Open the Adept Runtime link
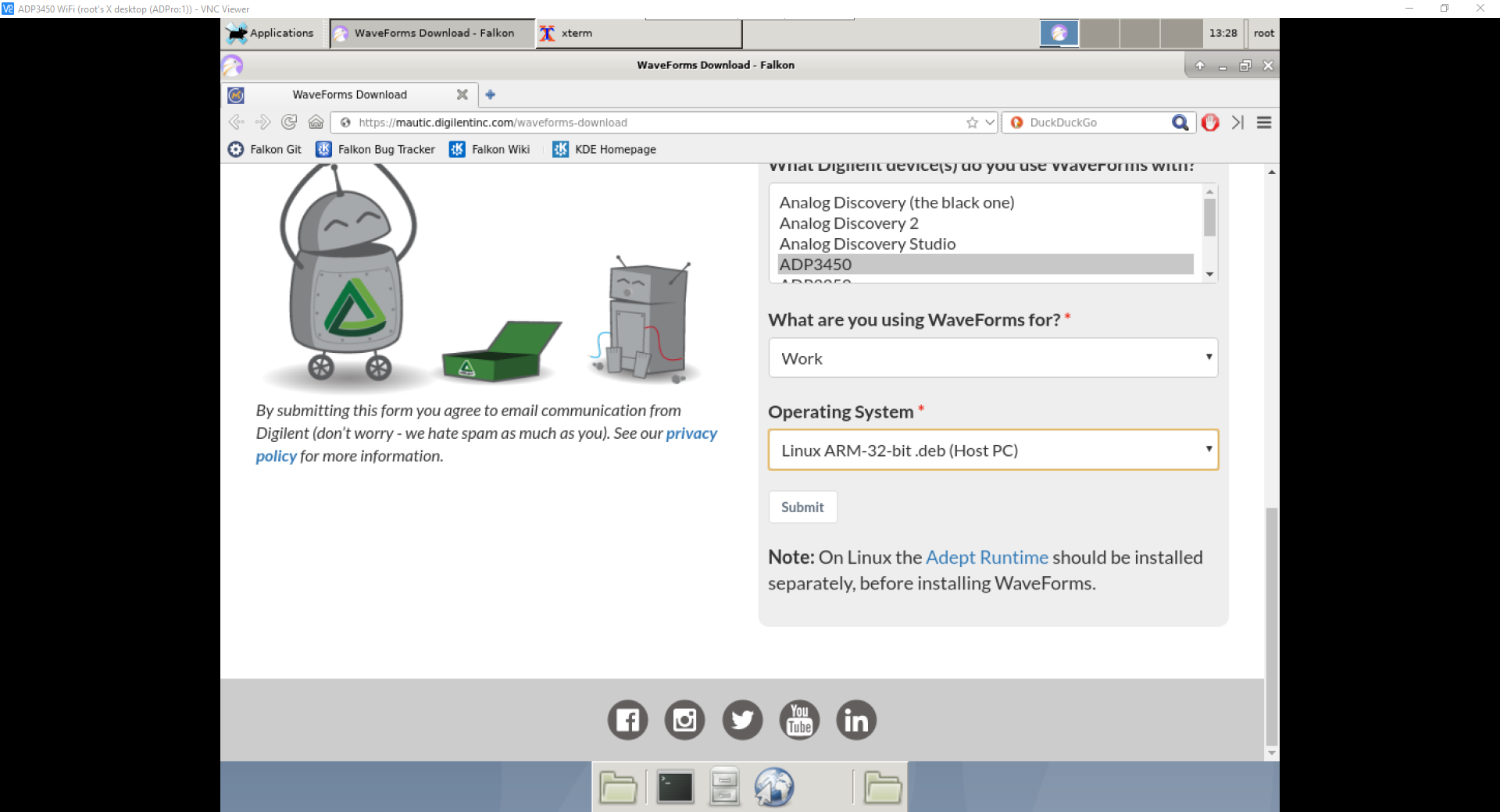The height and width of the screenshot is (812, 1500). click(x=987, y=557)
